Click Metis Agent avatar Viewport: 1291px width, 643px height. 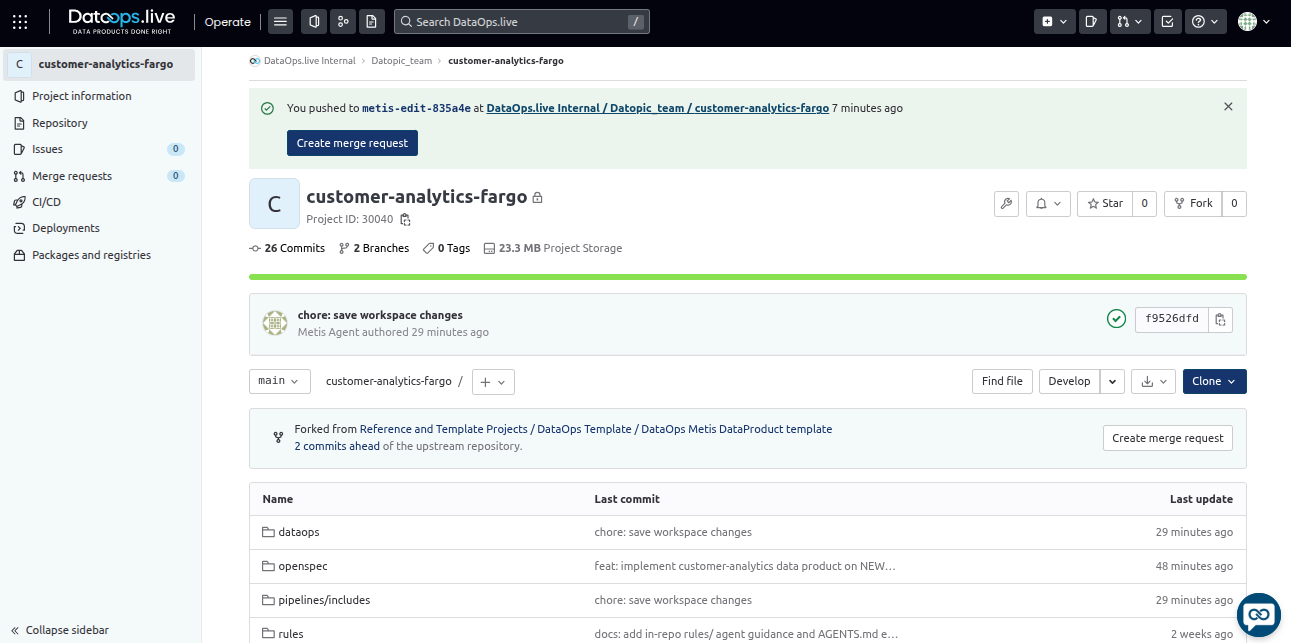[275, 323]
